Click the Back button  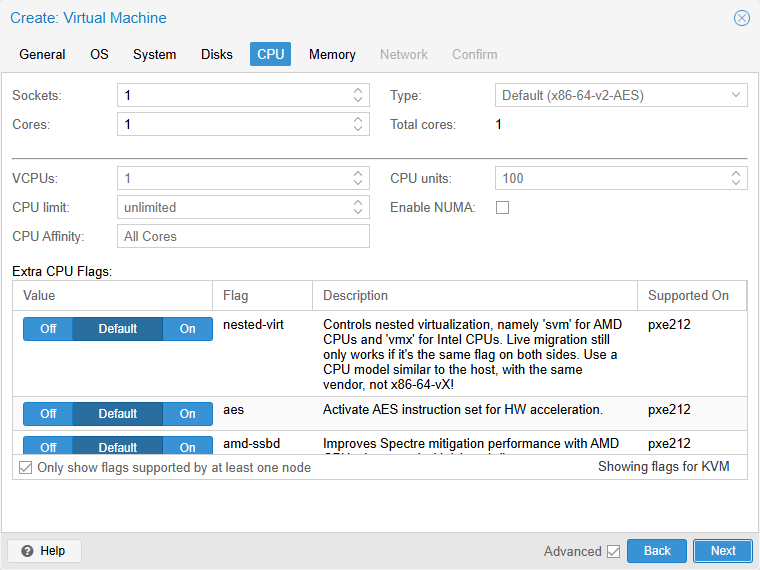coord(657,551)
